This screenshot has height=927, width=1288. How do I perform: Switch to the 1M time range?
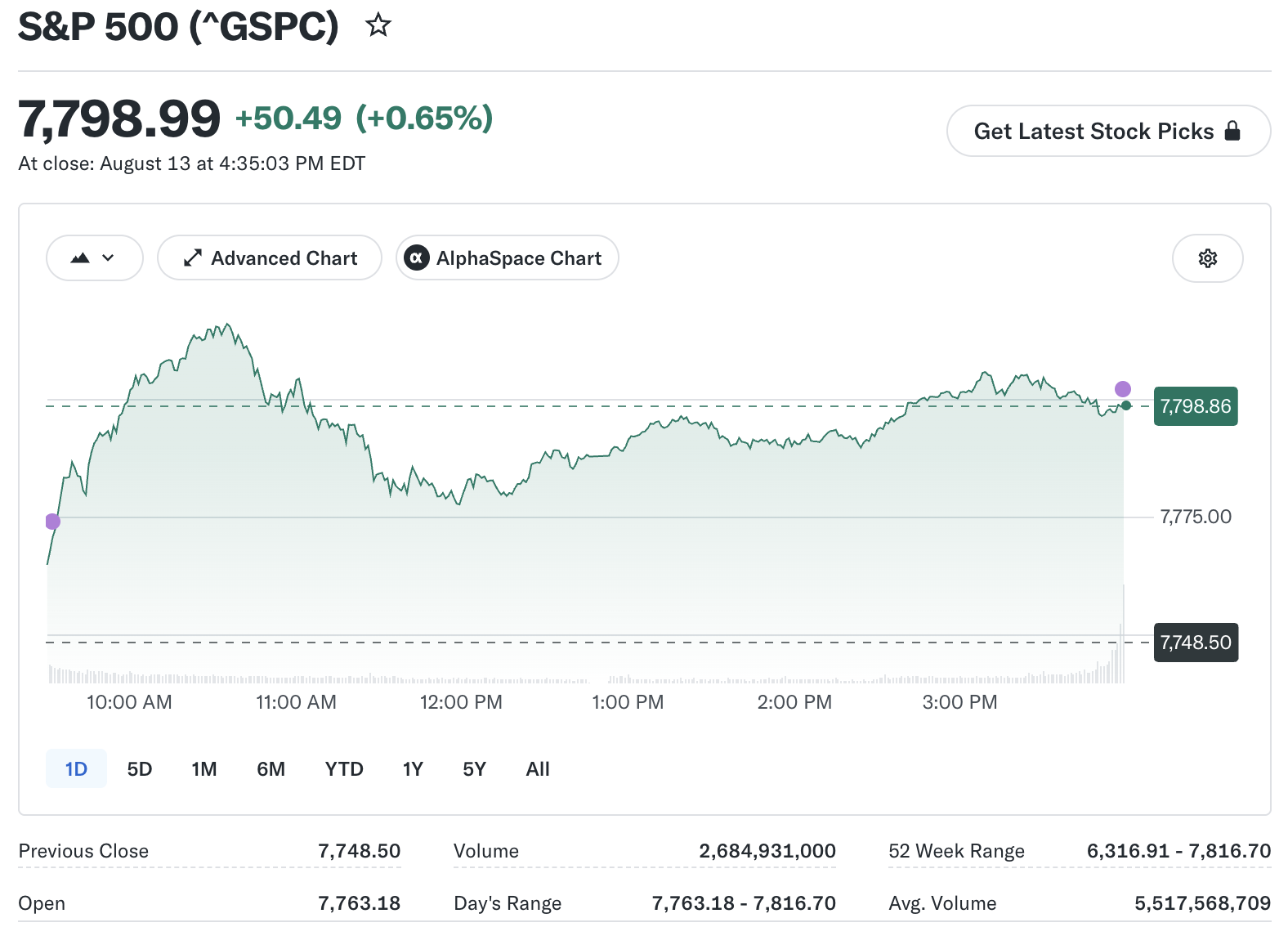pyautogui.click(x=204, y=768)
